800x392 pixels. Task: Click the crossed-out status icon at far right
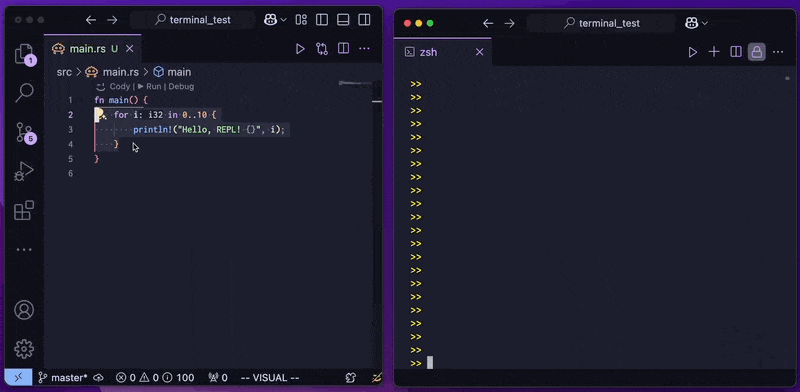tap(377, 378)
